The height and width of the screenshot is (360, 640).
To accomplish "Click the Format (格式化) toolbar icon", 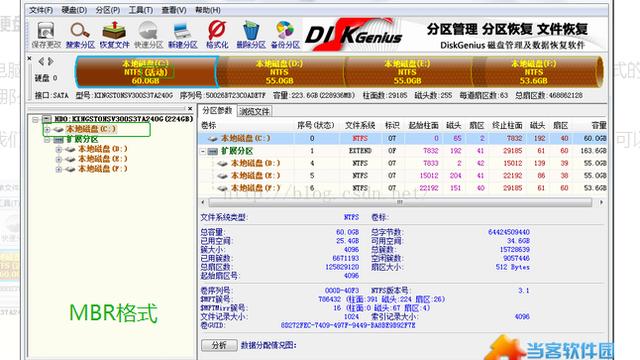I will pyautogui.click(x=217, y=35).
